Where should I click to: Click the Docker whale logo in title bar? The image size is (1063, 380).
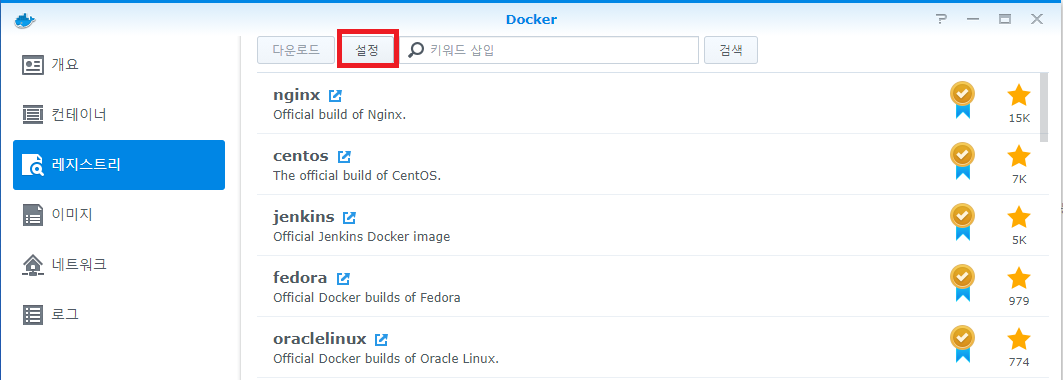tap(24, 20)
